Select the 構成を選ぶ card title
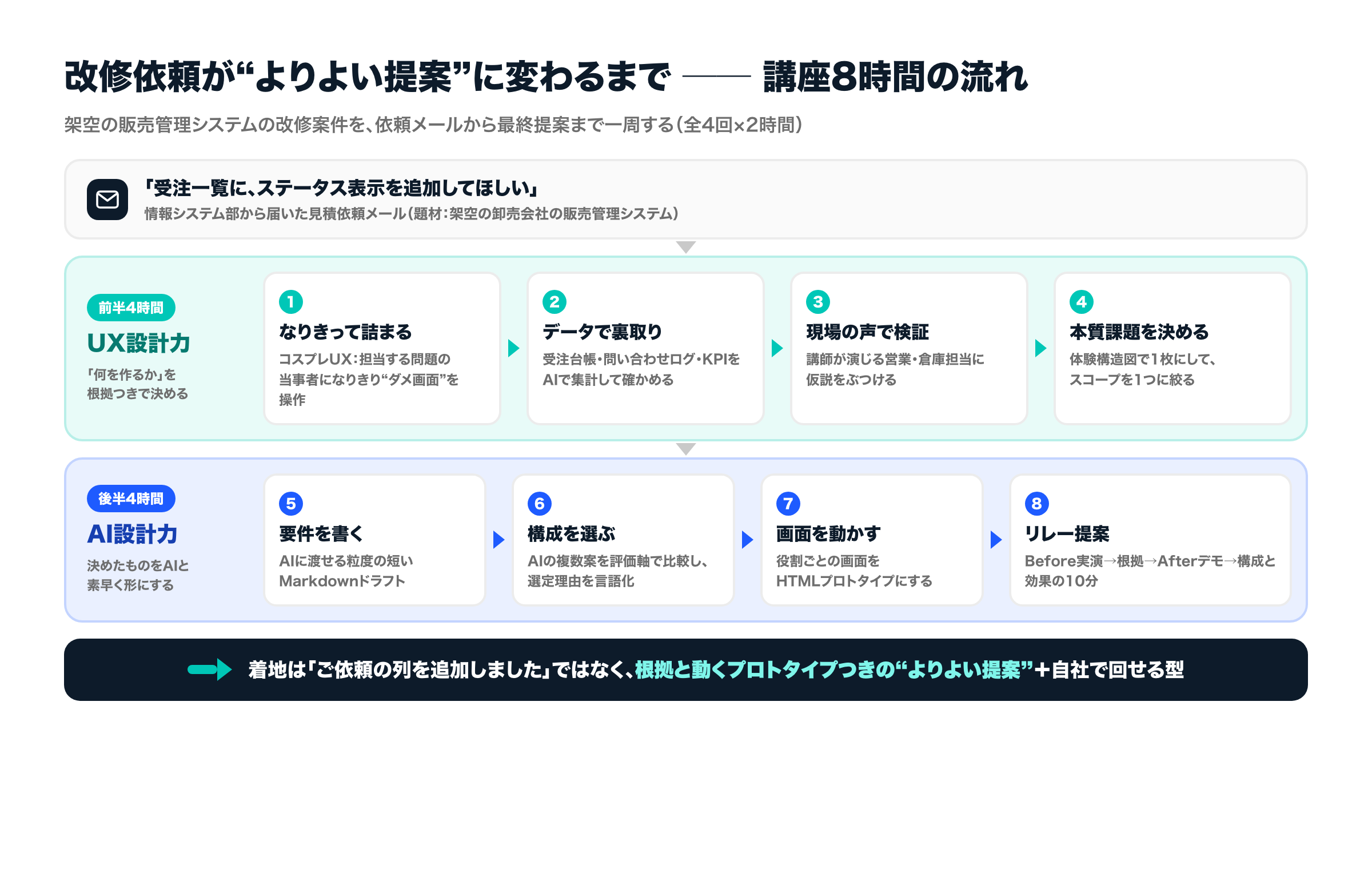 (x=572, y=534)
